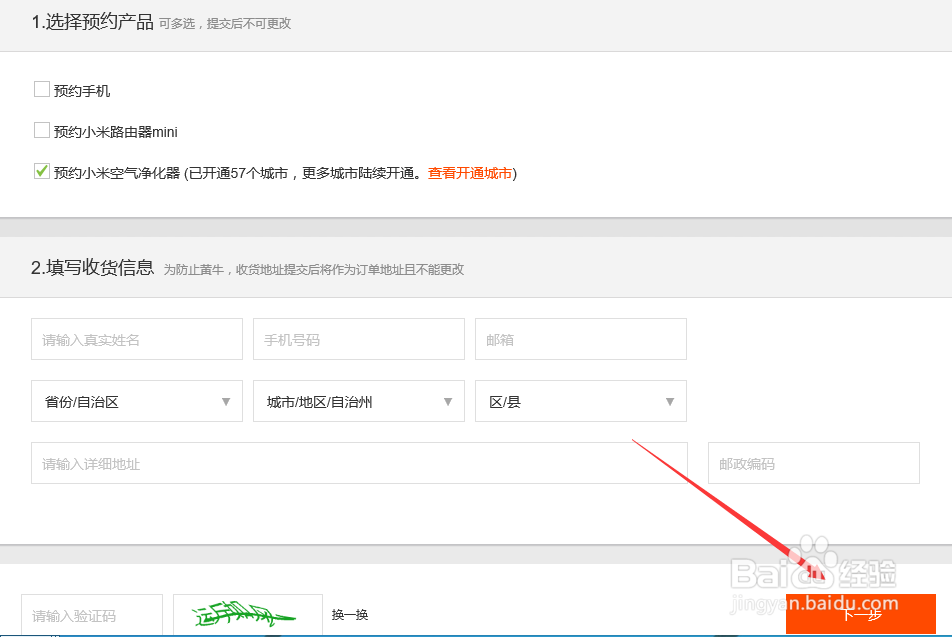This screenshot has width=952, height=637.
Task: Click the 请输入详细地址 address field
Action: [359, 463]
